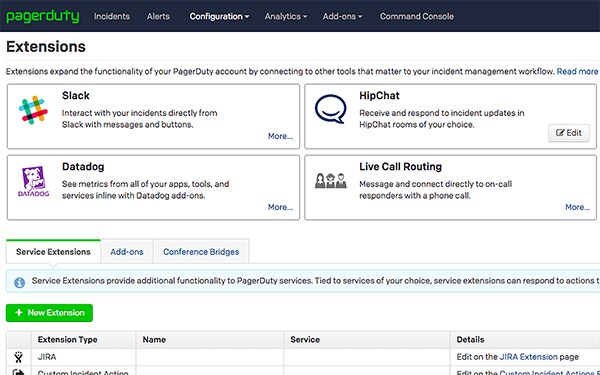
Task: Switch to the Conference Bridges tab
Action: tap(201, 252)
